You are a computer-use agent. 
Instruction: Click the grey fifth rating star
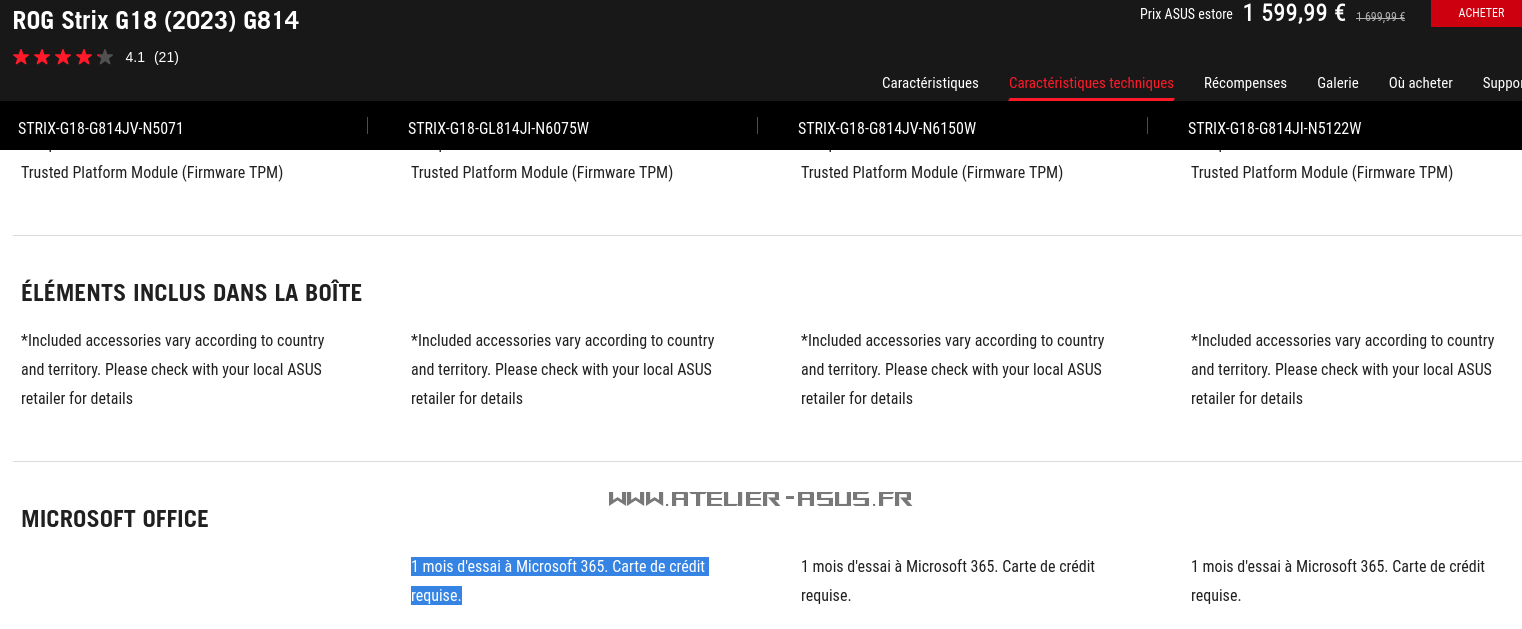pyautogui.click(x=105, y=57)
